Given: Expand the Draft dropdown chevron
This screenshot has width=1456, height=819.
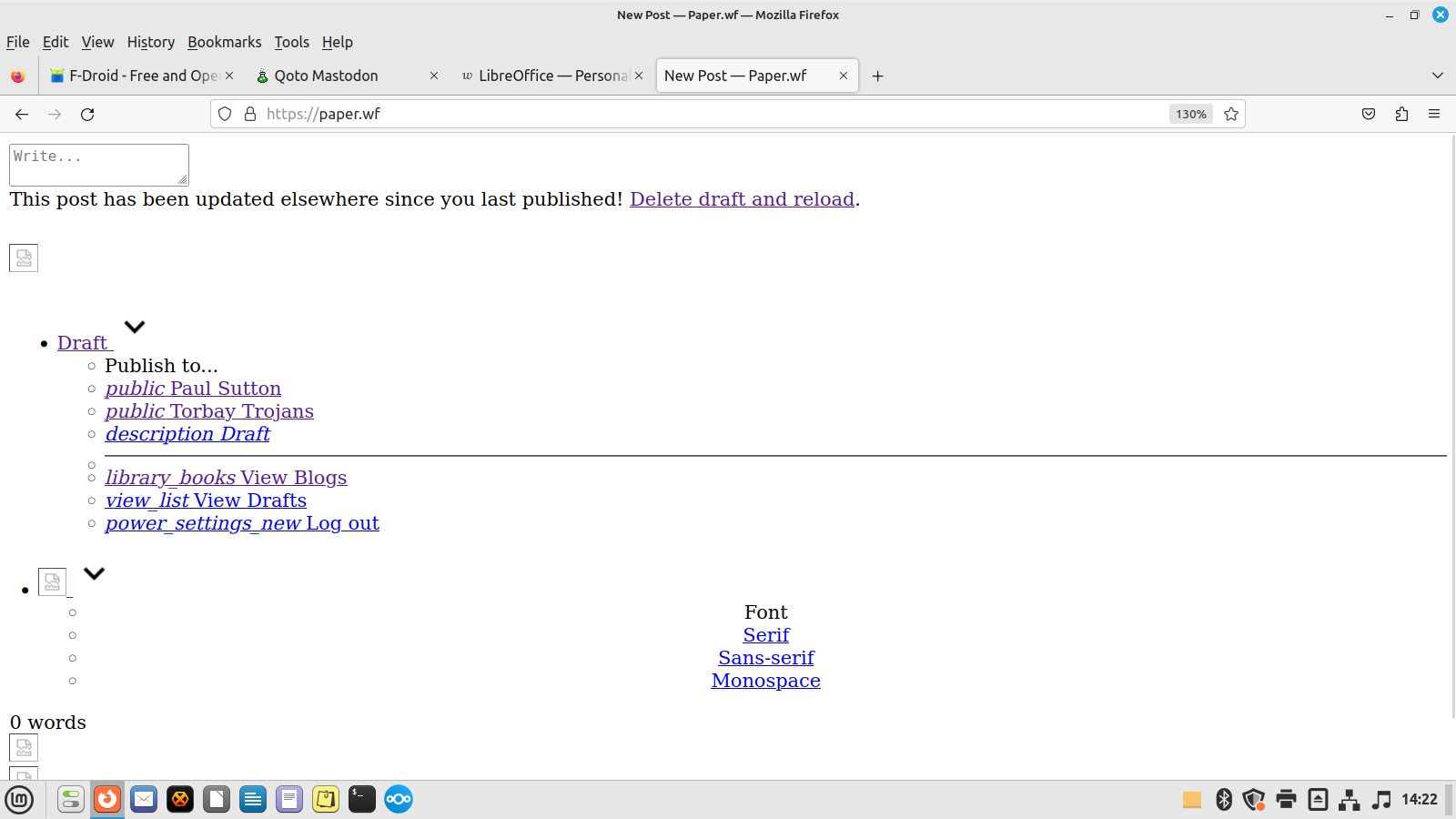Looking at the screenshot, I should (x=135, y=327).
